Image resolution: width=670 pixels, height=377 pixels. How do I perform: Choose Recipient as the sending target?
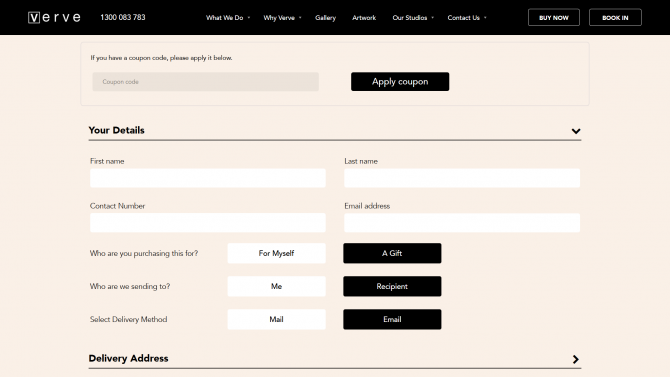tap(392, 286)
